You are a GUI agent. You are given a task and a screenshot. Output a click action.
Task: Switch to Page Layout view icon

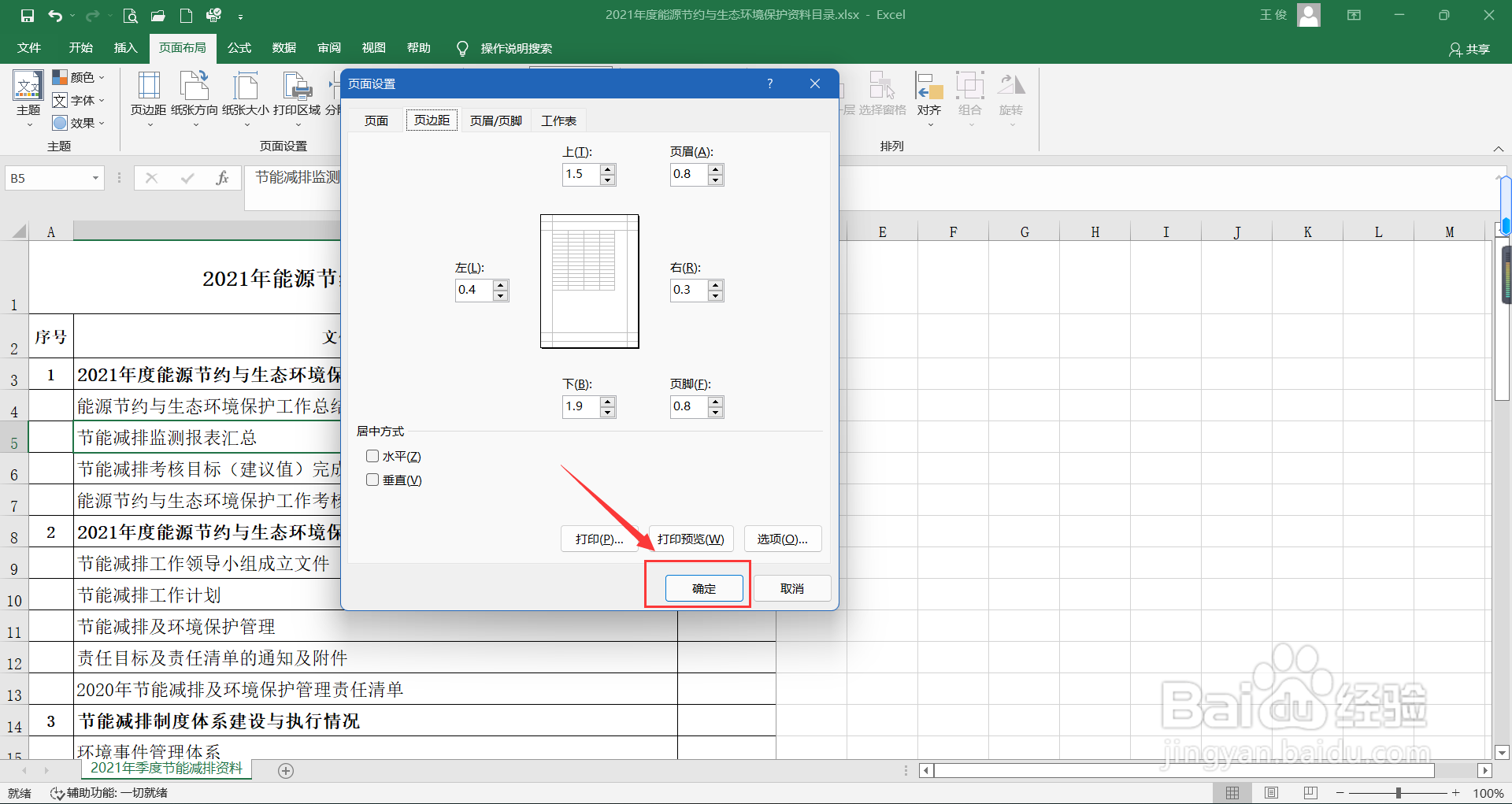pos(1271,793)
